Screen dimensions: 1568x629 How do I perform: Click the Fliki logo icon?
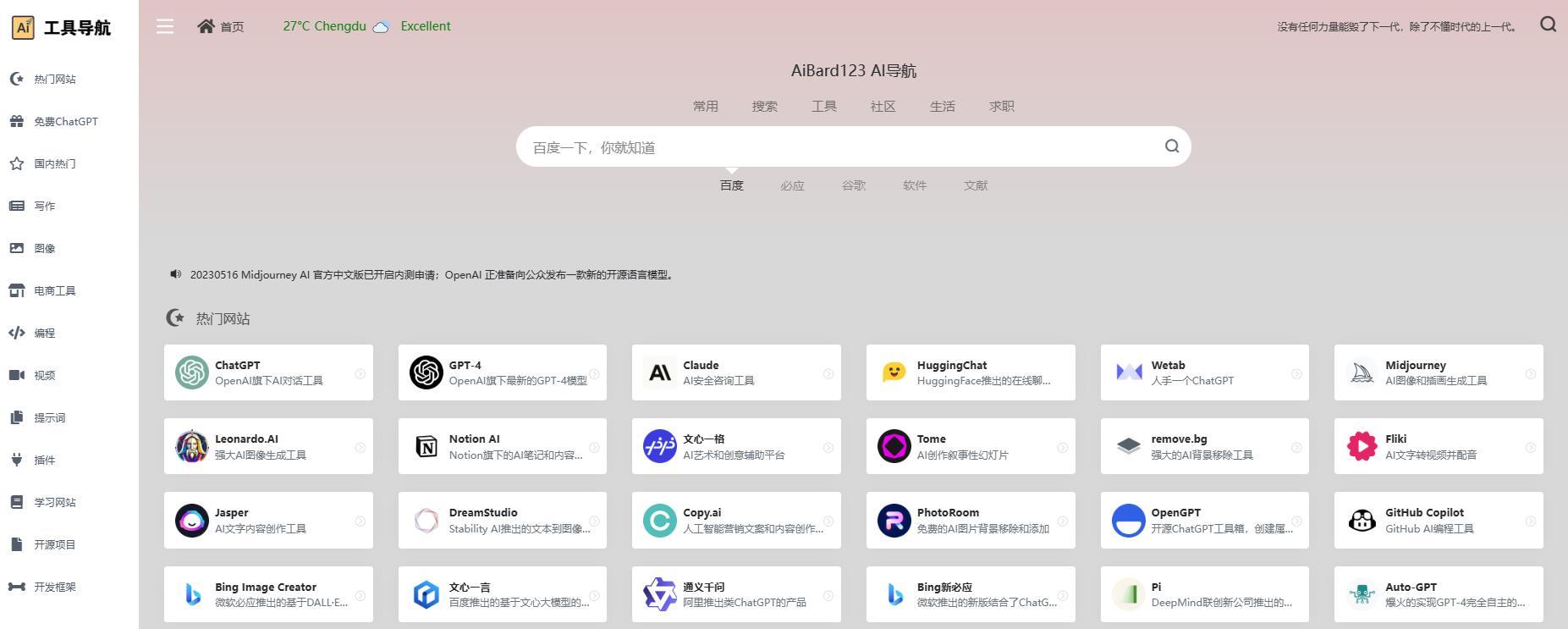pos(1362,446)
